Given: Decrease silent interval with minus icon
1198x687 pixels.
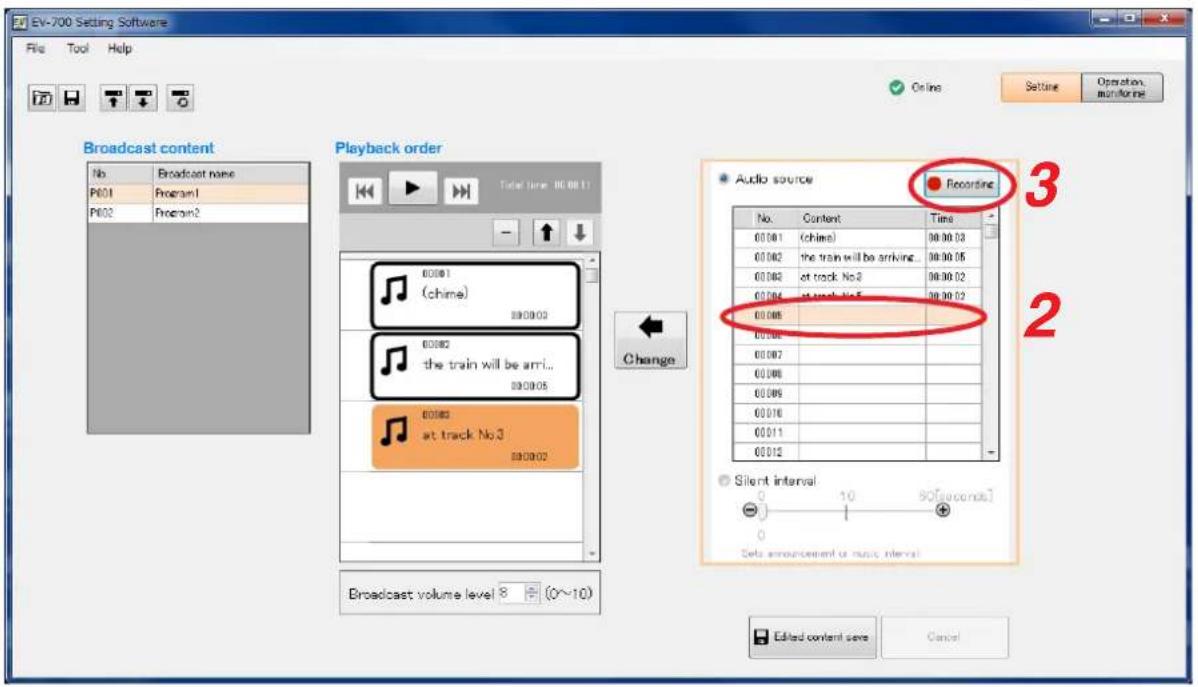Looking at the screenshot, I should (750, 510).
